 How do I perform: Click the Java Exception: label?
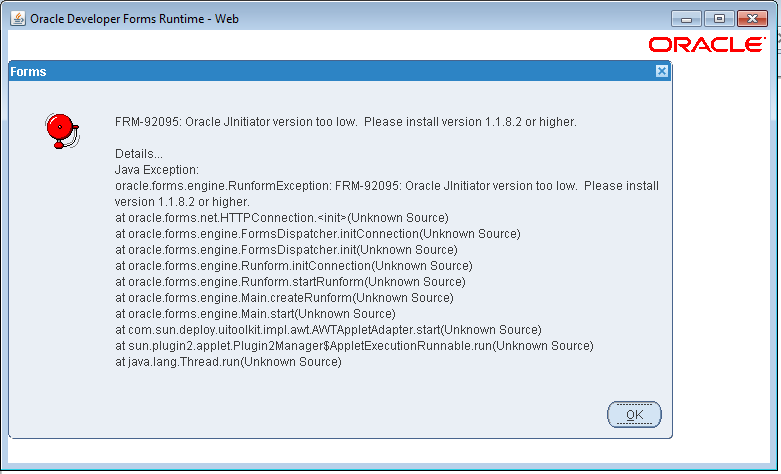(157, 170)
